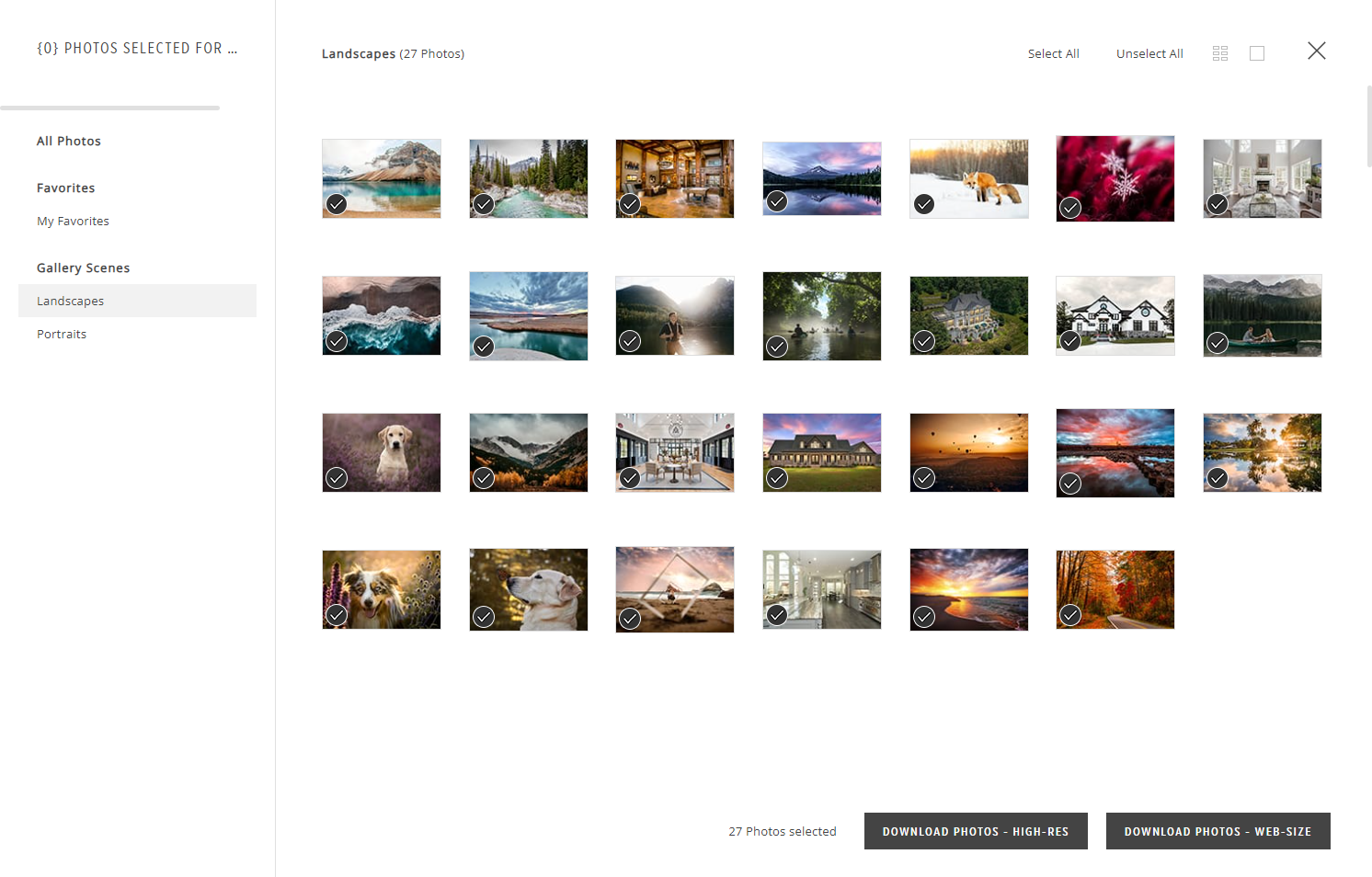The image size is (1372, 877).
Task: Open the modern kitchen thumbnail
Action: pyautogui.click(x=822, y=589)
